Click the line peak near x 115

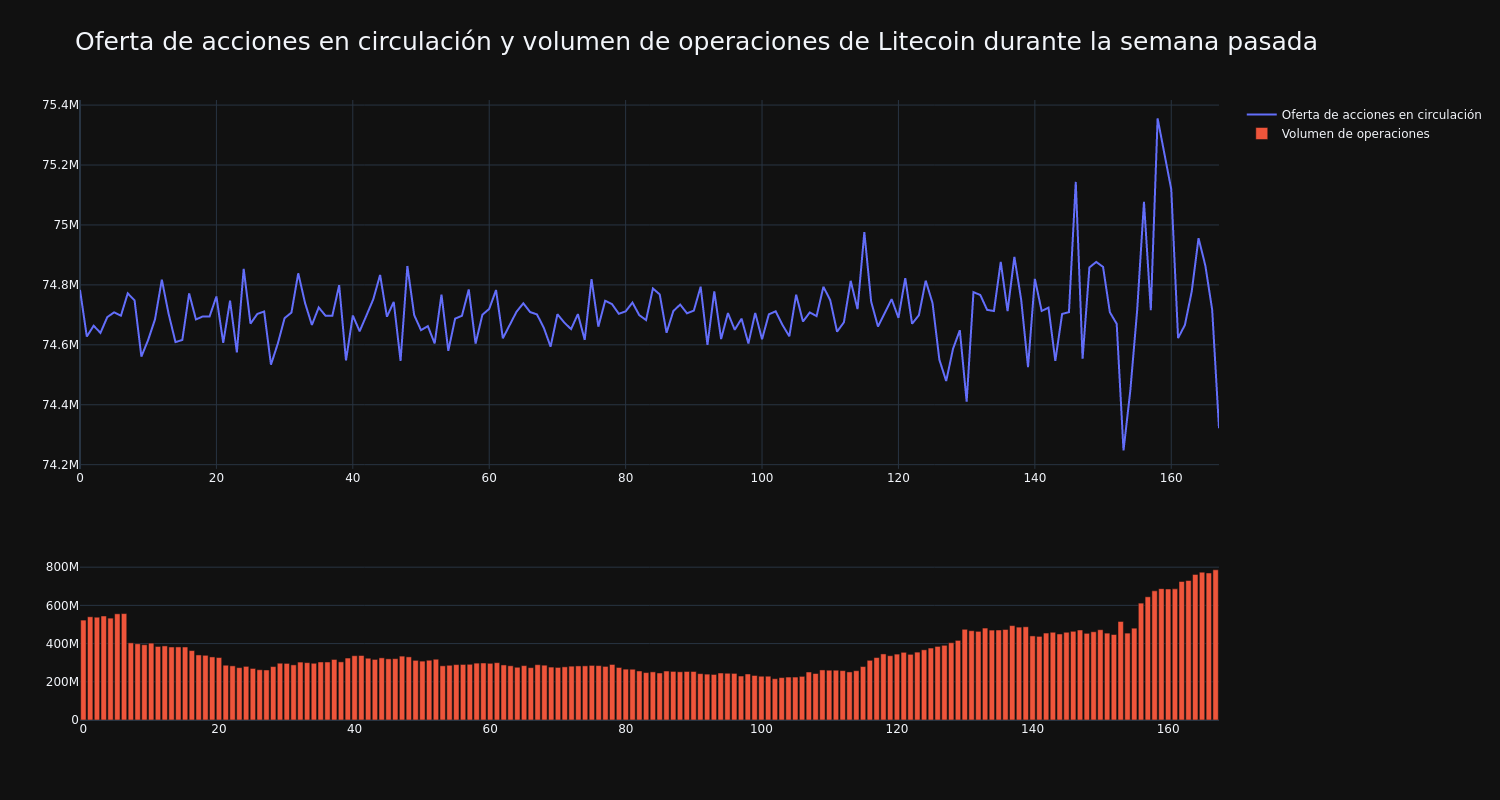coord(864,233)
